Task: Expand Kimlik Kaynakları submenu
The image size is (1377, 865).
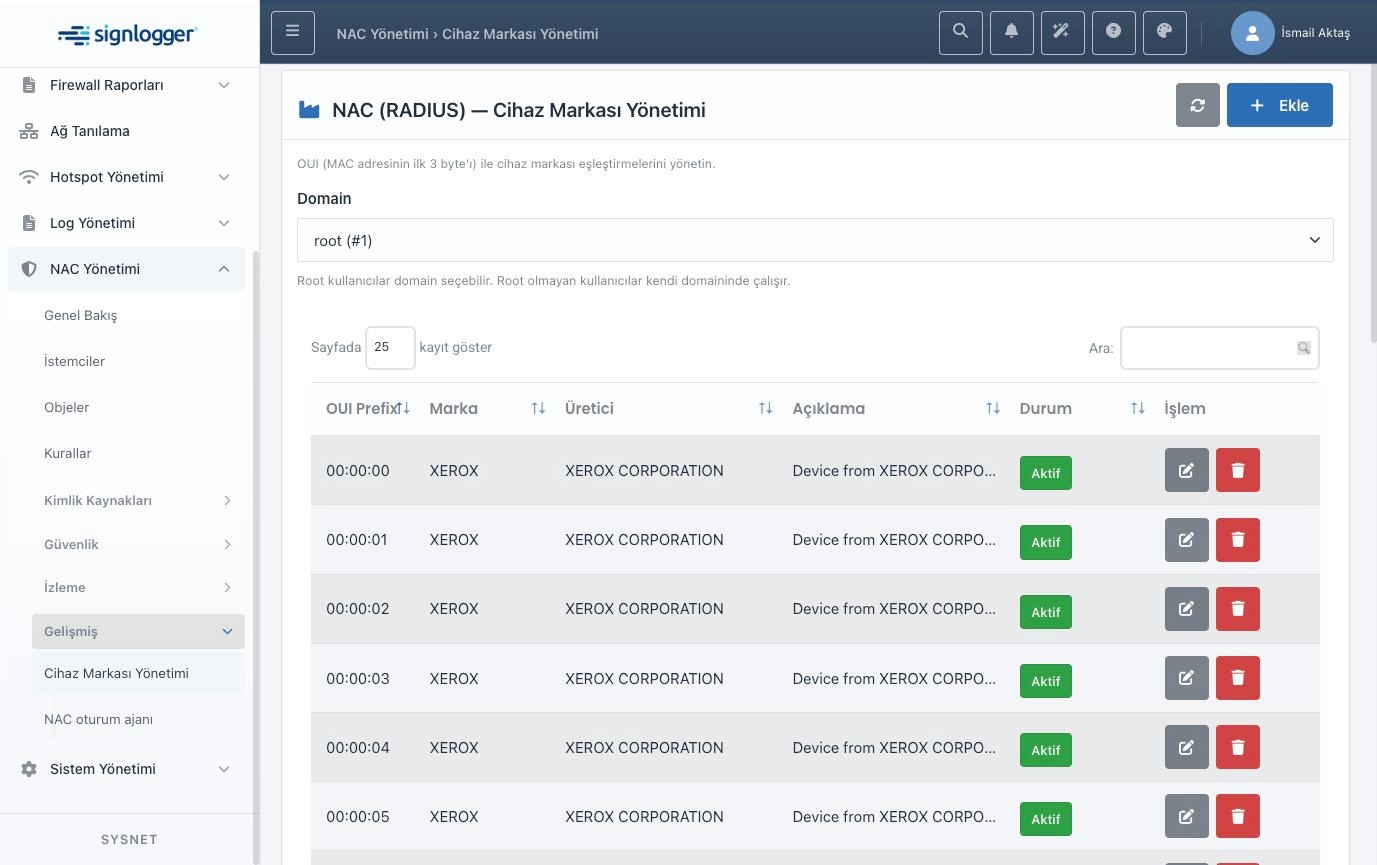Action: (138, 500)
